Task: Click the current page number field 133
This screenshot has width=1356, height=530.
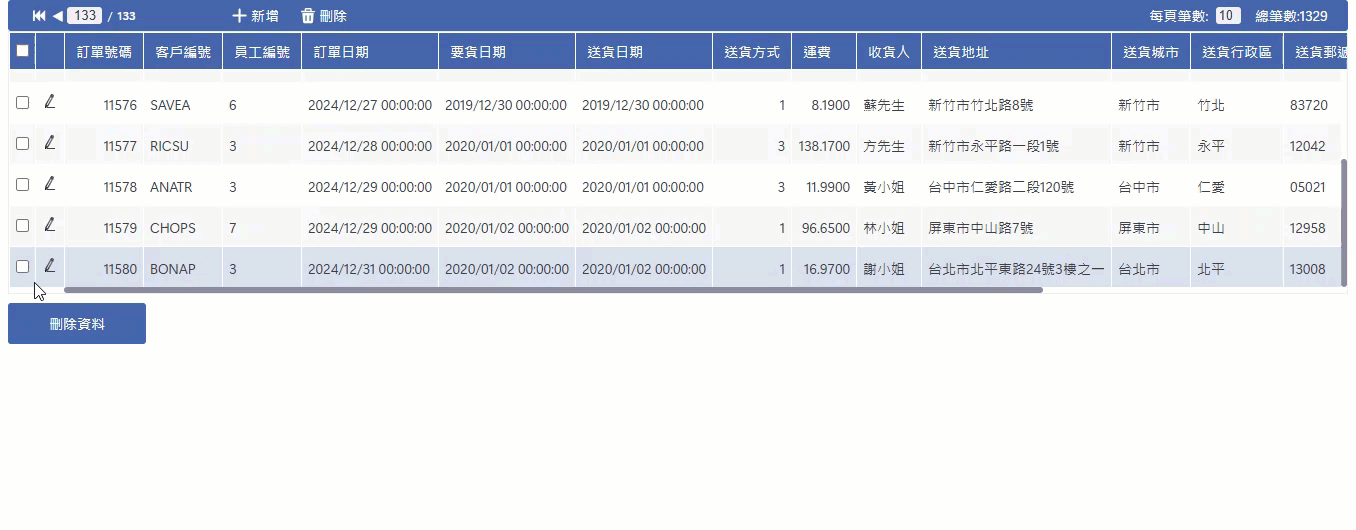Action: click(85, 15)
